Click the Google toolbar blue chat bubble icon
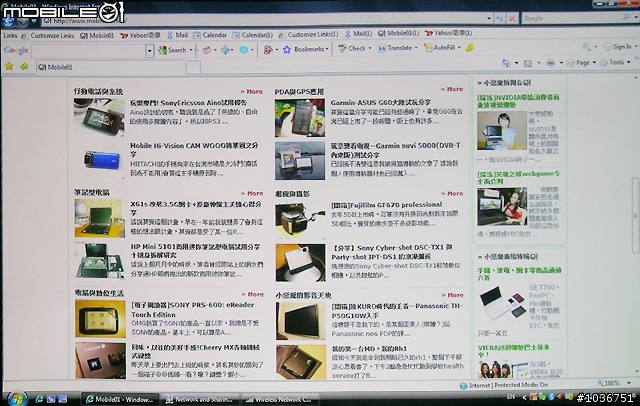This screenshot has width=640, height=406. [x=244, y=50]
